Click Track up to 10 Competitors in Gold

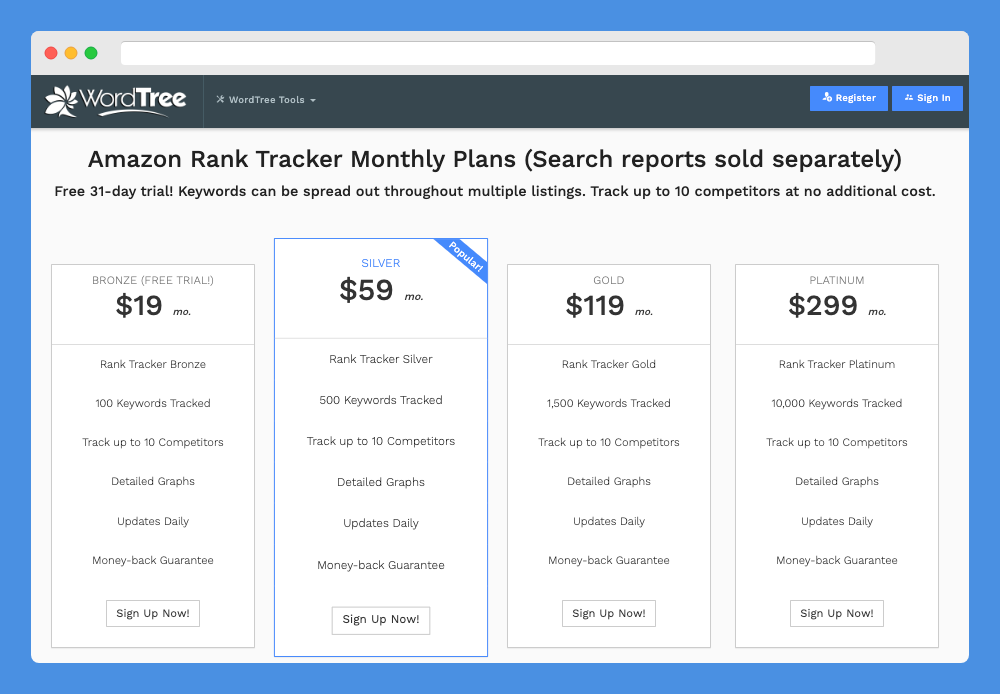tap(608, 442)
